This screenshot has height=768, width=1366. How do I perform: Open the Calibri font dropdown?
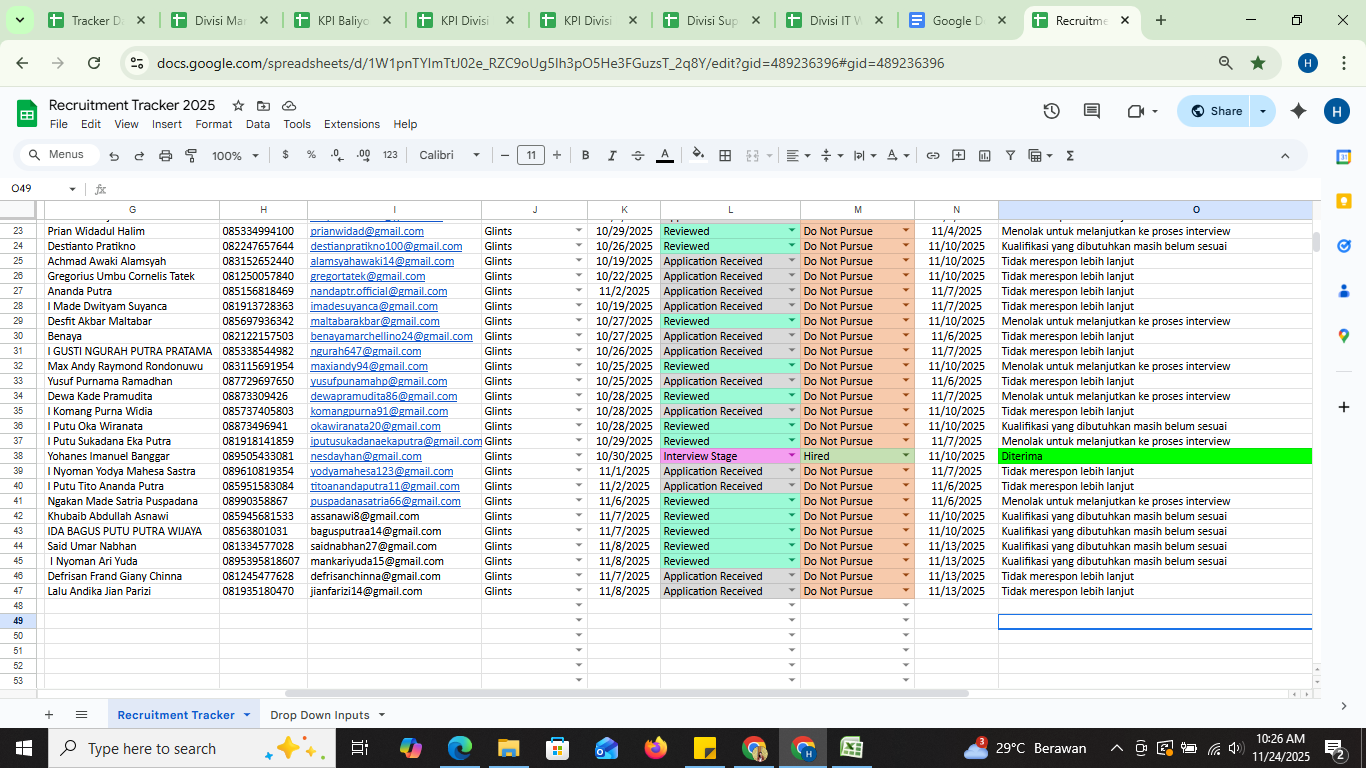(x=449, y=155)
